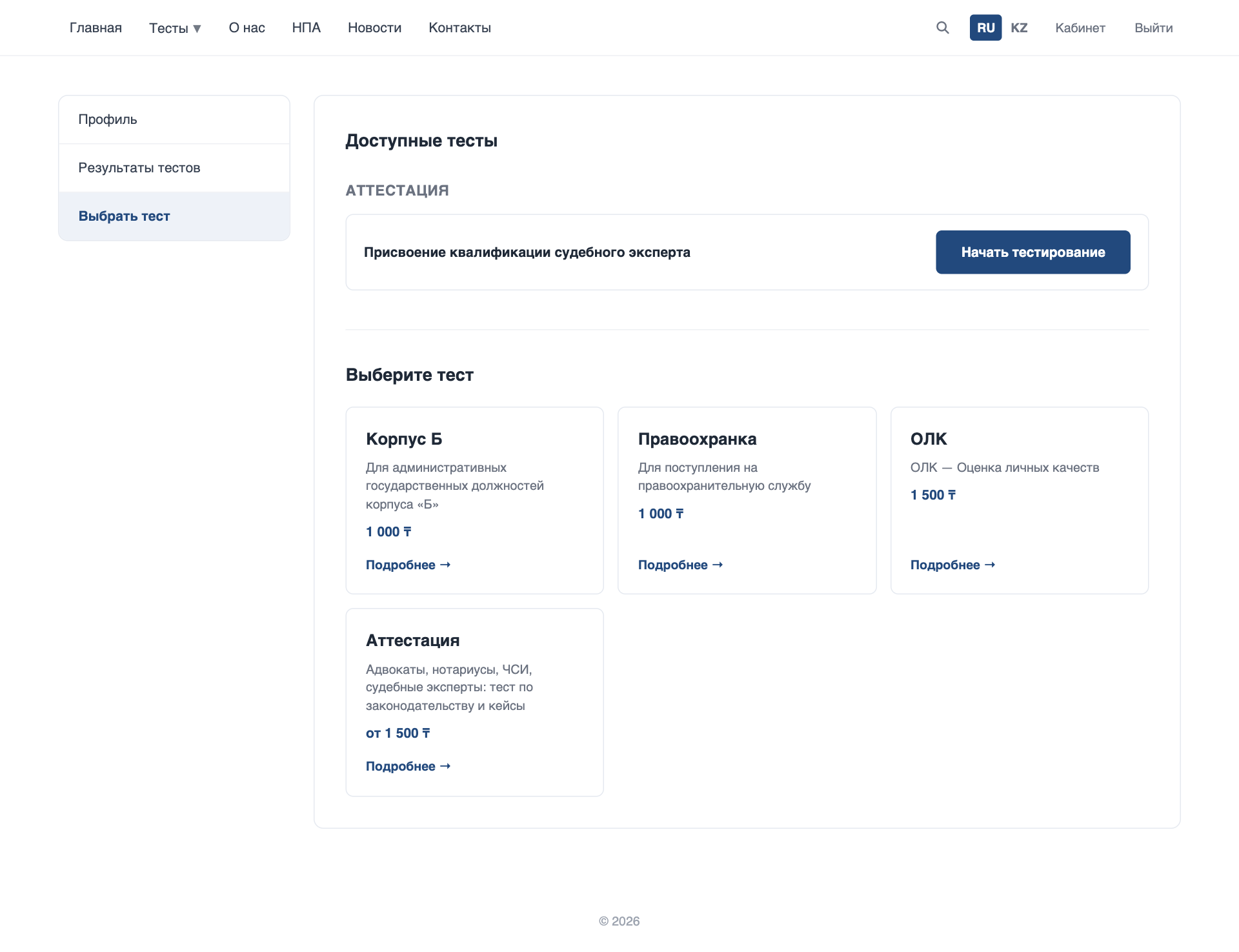Click the Доступные тесты heading
Viewport: 1239px width, 952px height.
click(421, 141)
